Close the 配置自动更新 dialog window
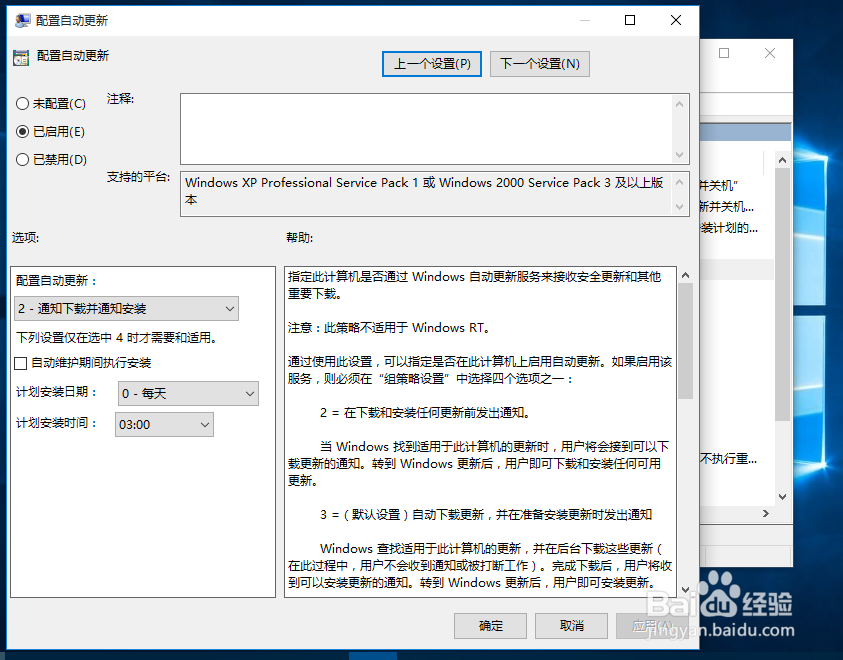 [676, 20]
